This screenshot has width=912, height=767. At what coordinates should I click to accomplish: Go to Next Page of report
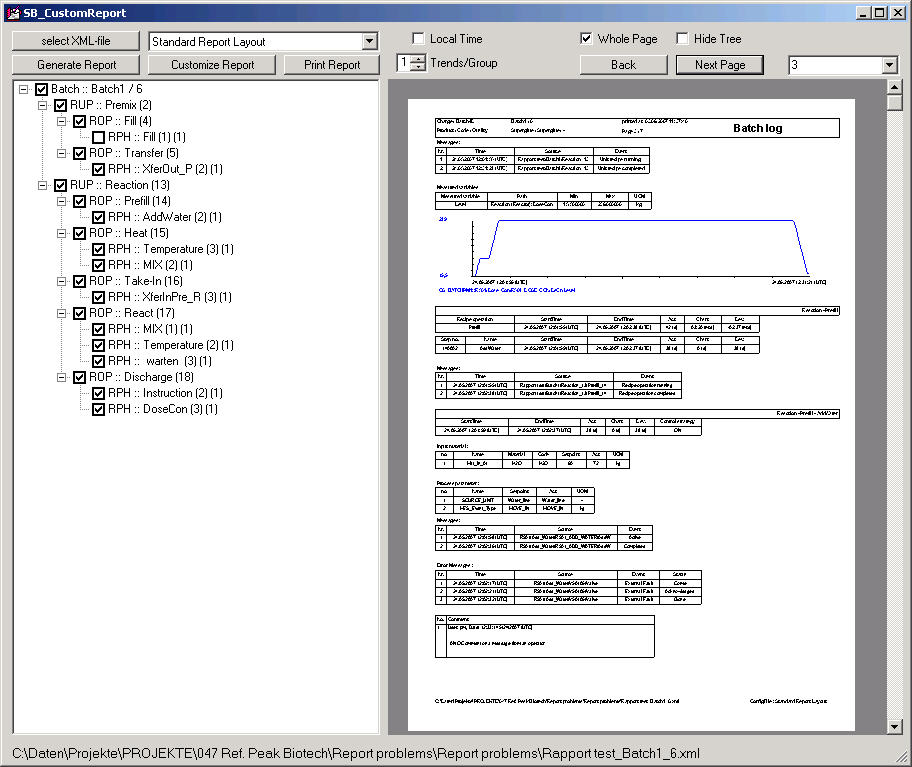tap(720, 65)
